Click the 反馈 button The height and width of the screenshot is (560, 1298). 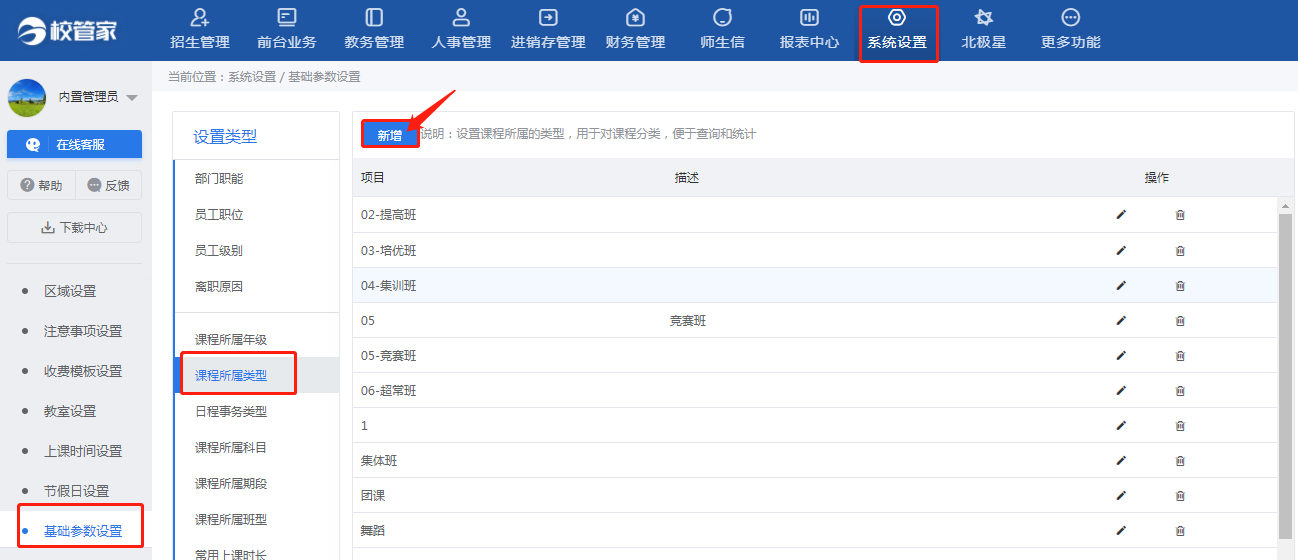tap(109, 185)
